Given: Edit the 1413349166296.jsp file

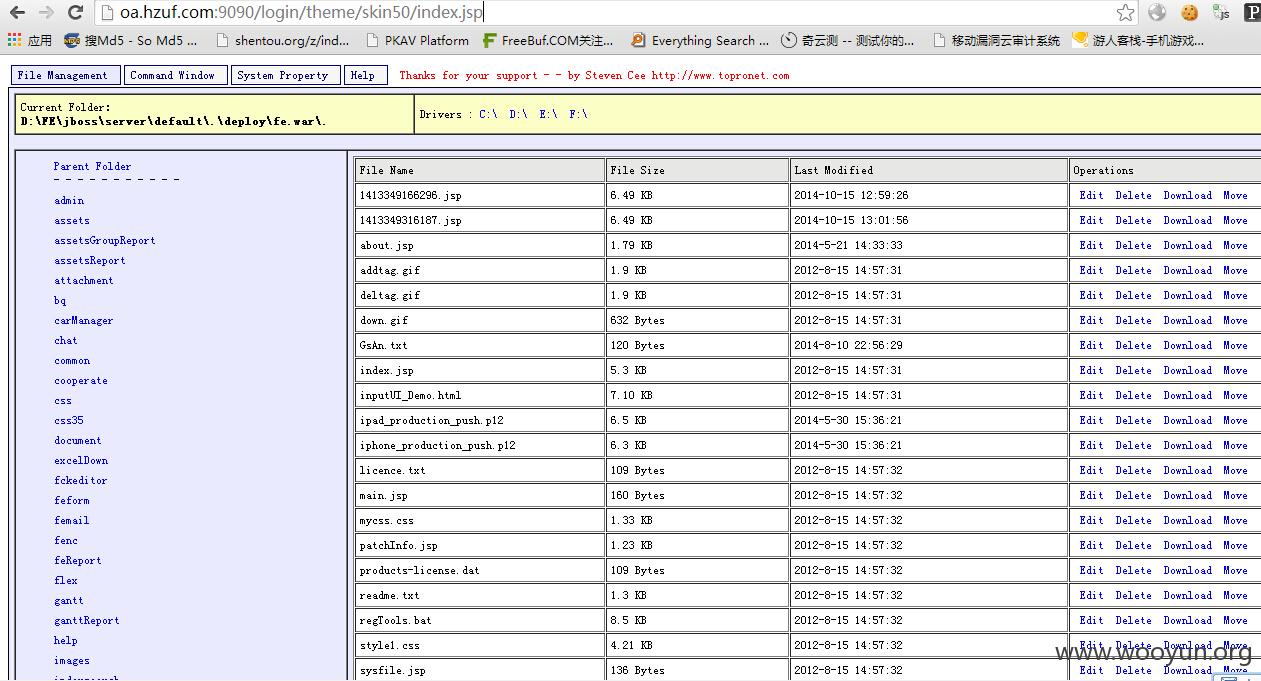Looking at the screenshot, I should (1091, 196).
